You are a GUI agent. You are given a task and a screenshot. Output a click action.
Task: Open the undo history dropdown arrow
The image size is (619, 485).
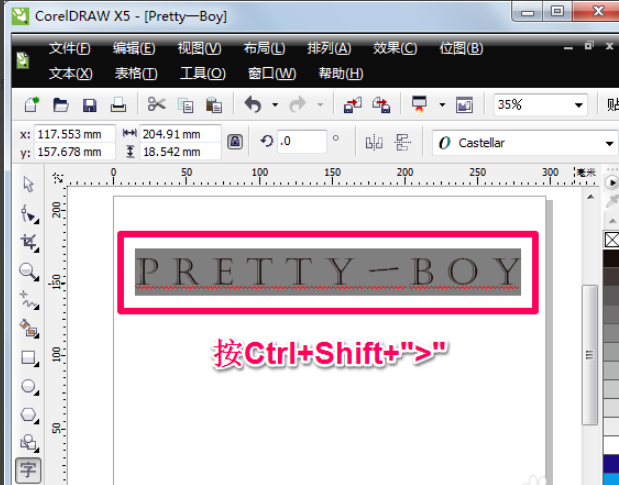[275, 105]
